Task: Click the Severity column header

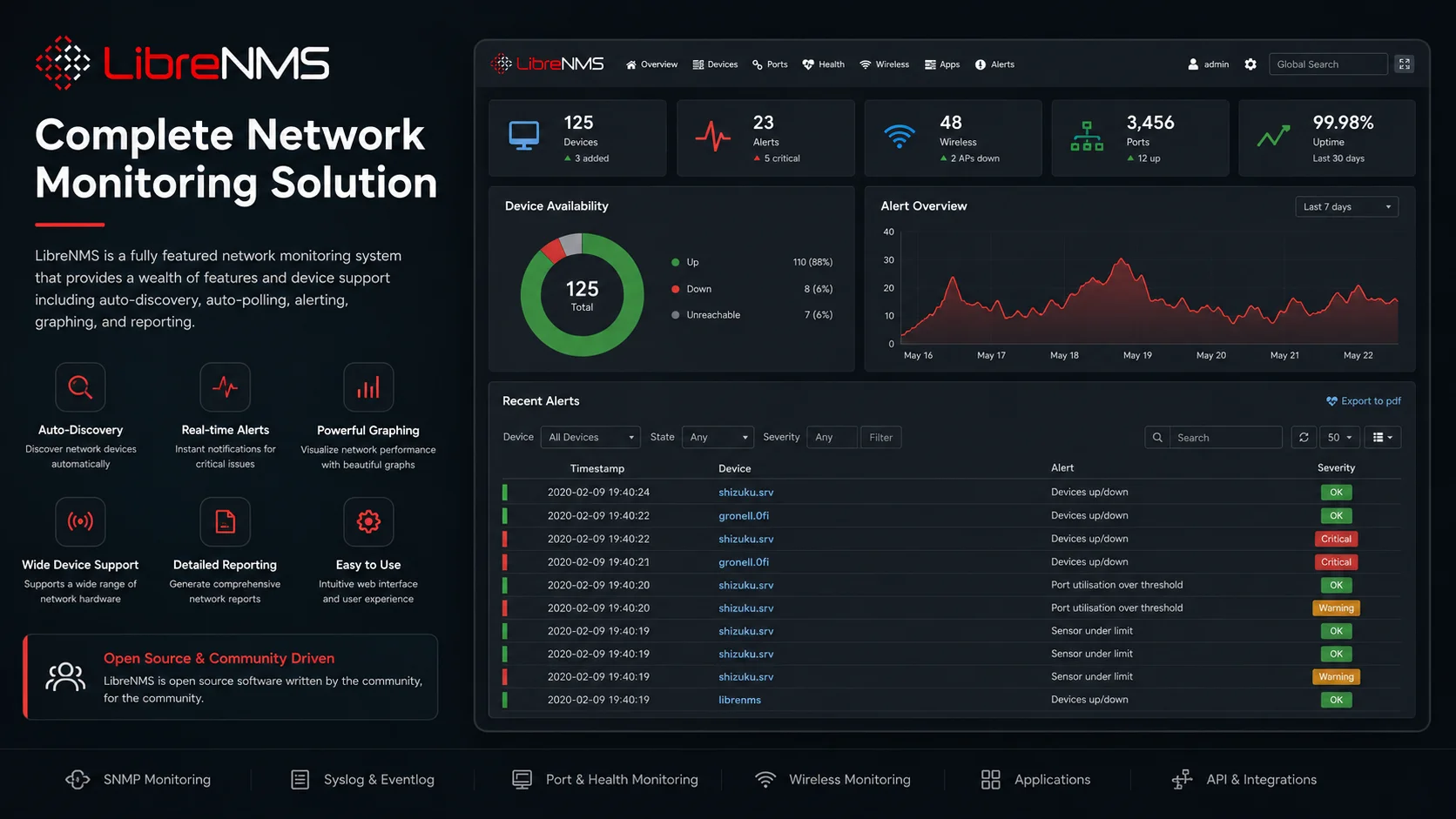Action: pyautogui.click(x=1336, y=468)
